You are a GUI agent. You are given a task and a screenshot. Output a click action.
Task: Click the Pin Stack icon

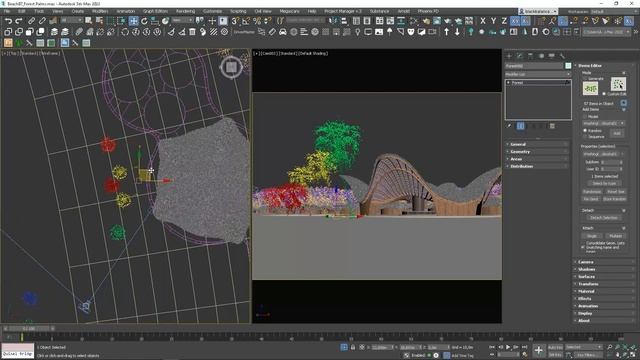(509, 126)
